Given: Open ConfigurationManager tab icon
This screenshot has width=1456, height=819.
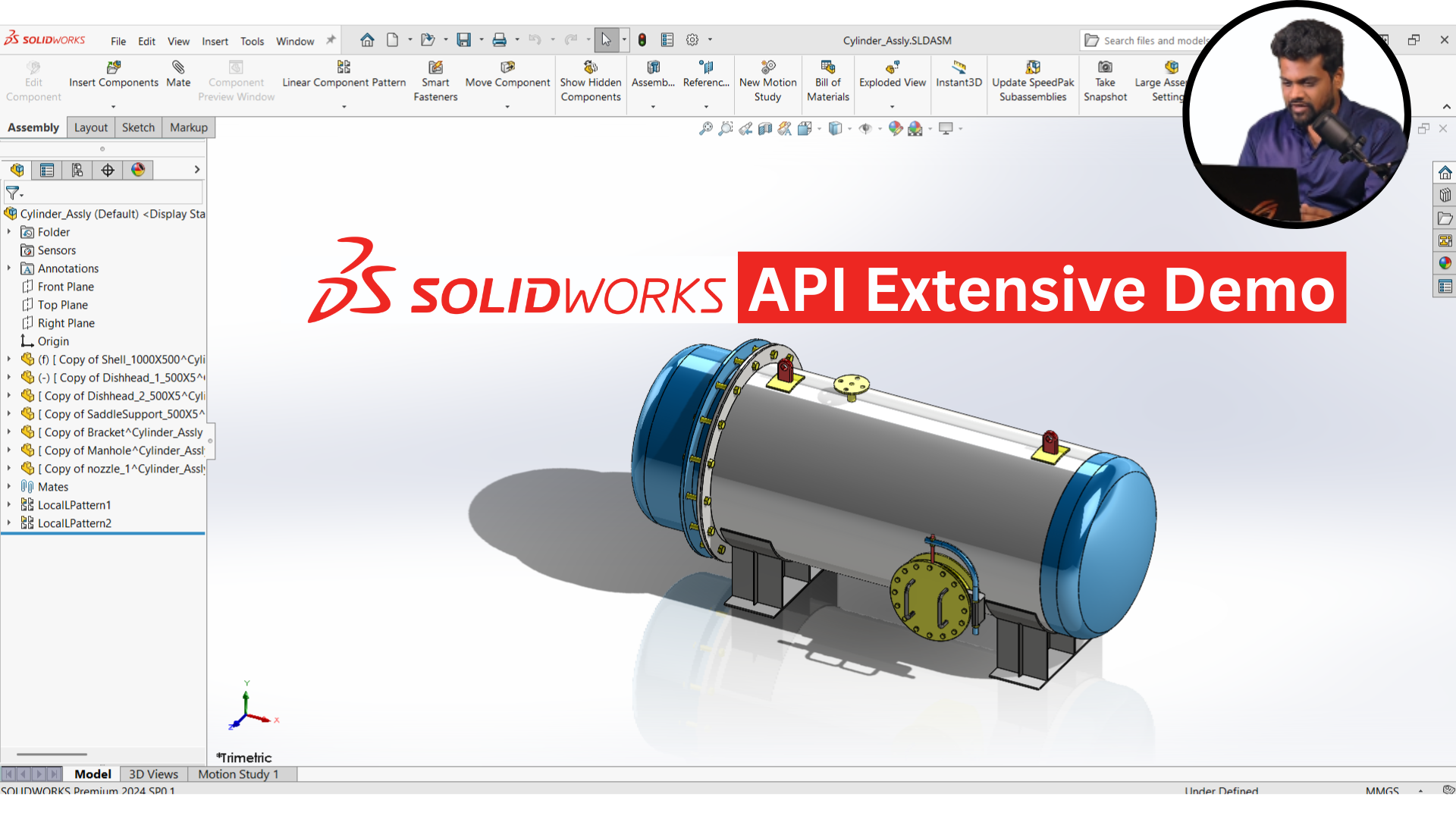Looking at the screenshot, I should (x=77, y=170).
